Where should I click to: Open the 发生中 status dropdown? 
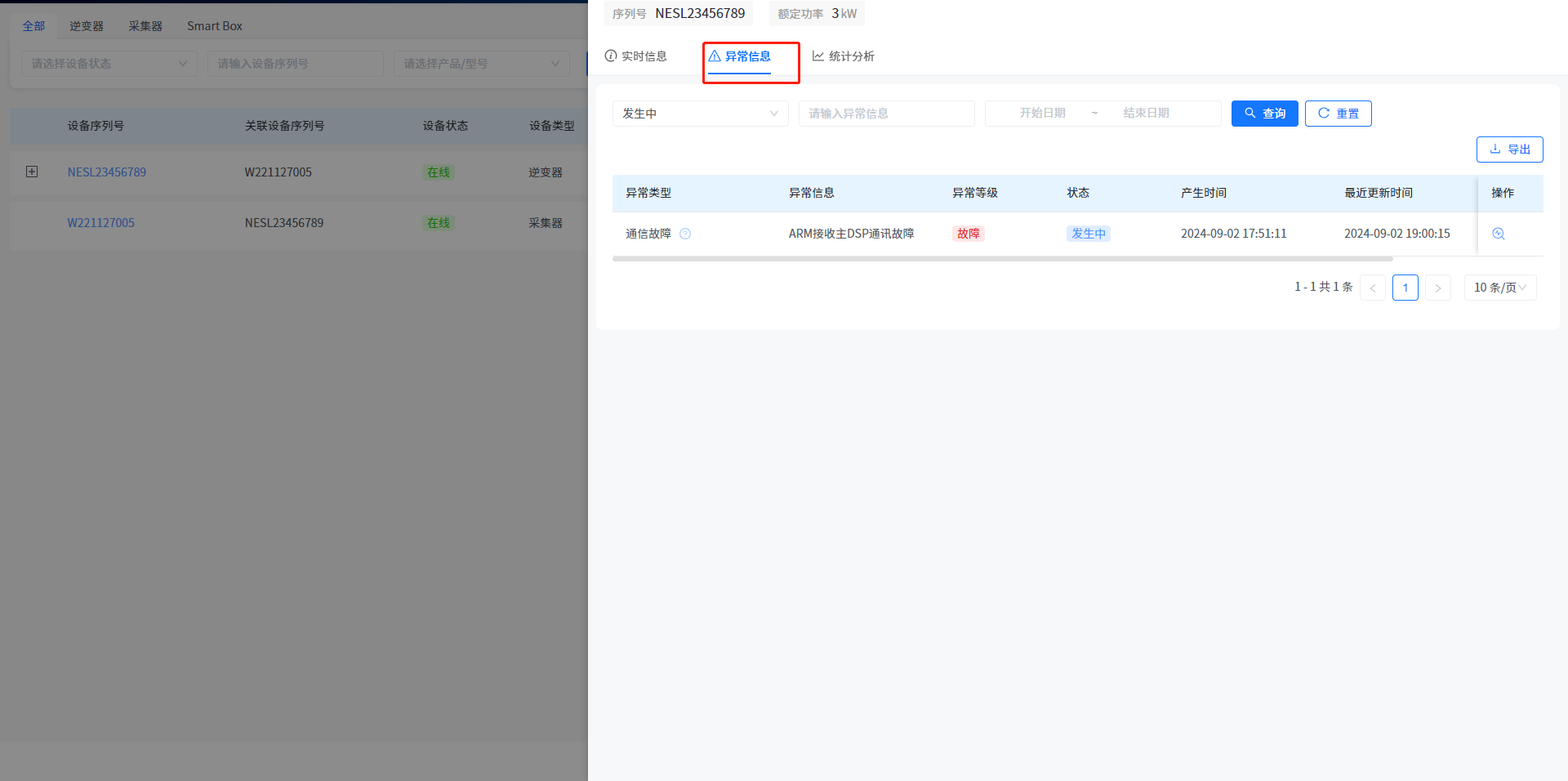click(700, 114)
